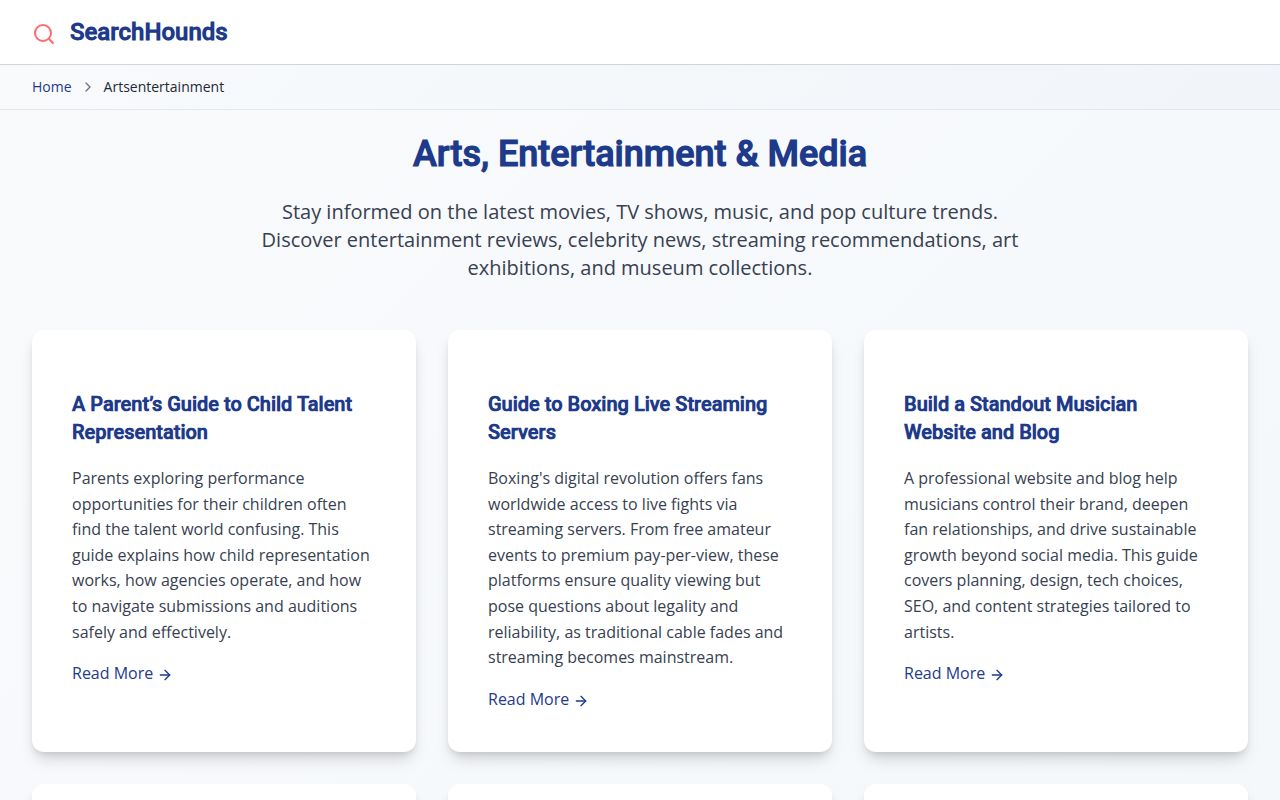Viewport: 1280px width, 800px height.
Task: Click the arrow icon on musician guide's Read More
Action: coord(998,674)
